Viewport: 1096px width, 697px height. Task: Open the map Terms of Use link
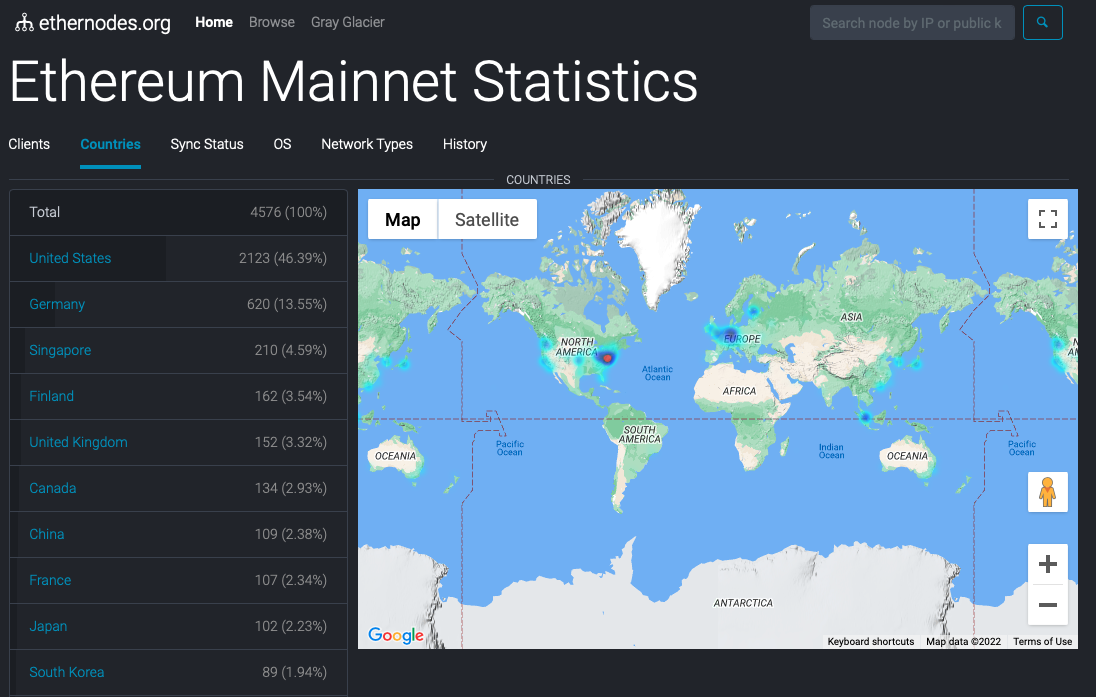(x=1042, y=641)
